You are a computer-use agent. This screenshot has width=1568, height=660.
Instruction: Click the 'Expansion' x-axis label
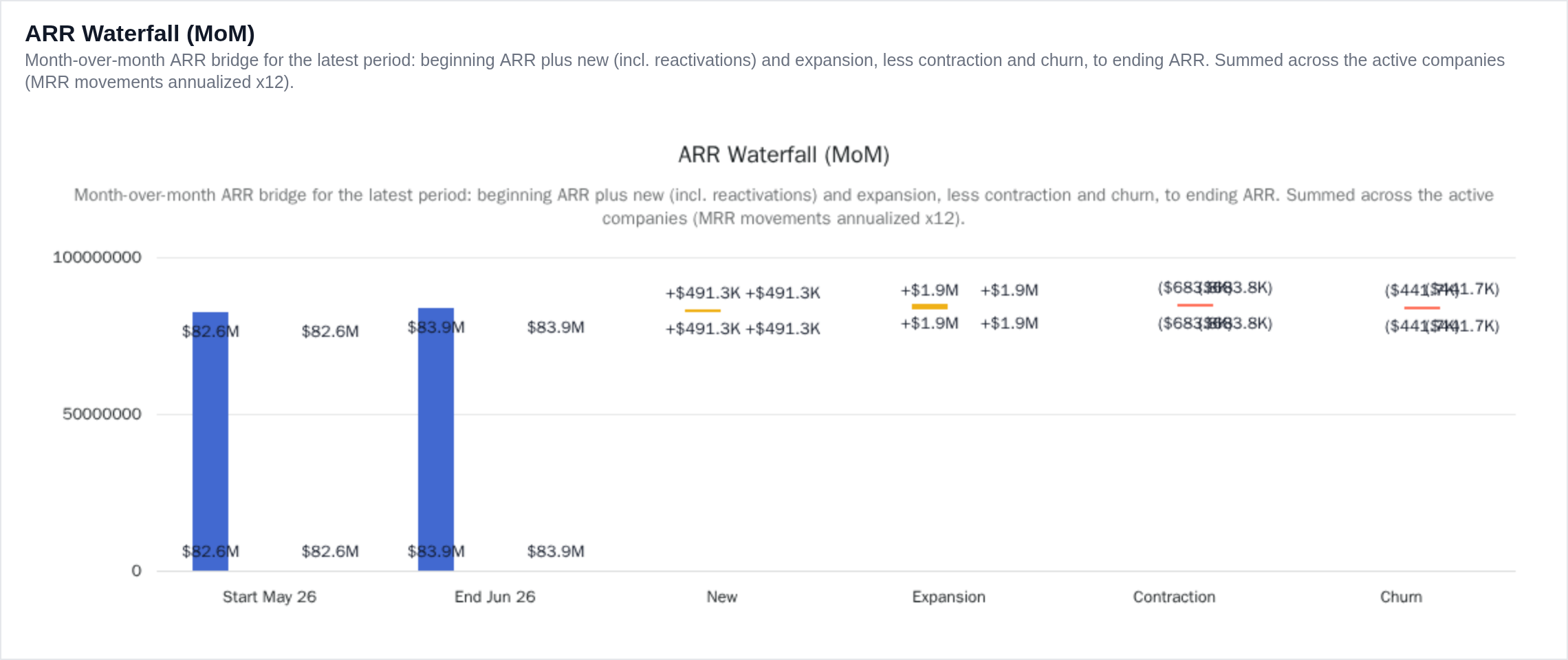click(x=949, y=597)
